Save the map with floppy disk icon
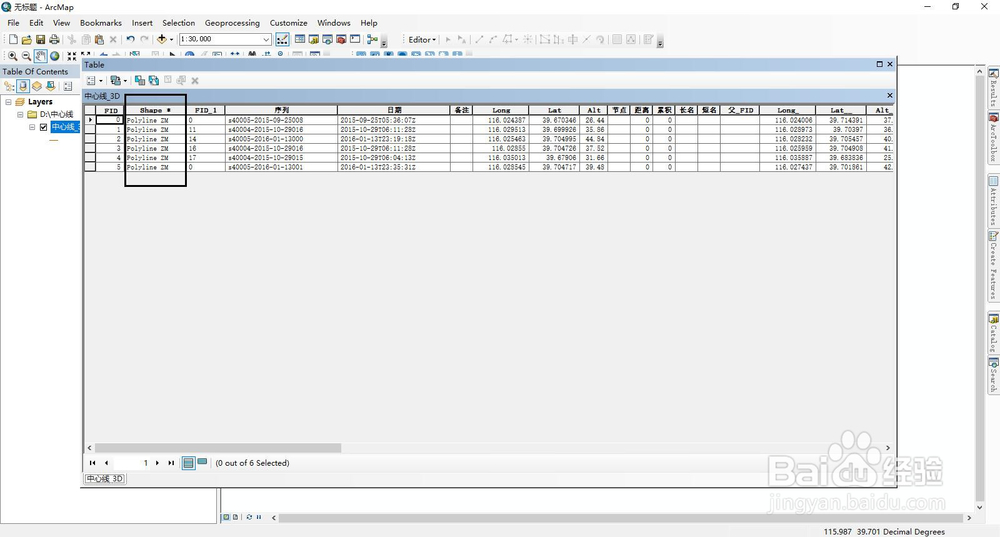 coord(40,40)
